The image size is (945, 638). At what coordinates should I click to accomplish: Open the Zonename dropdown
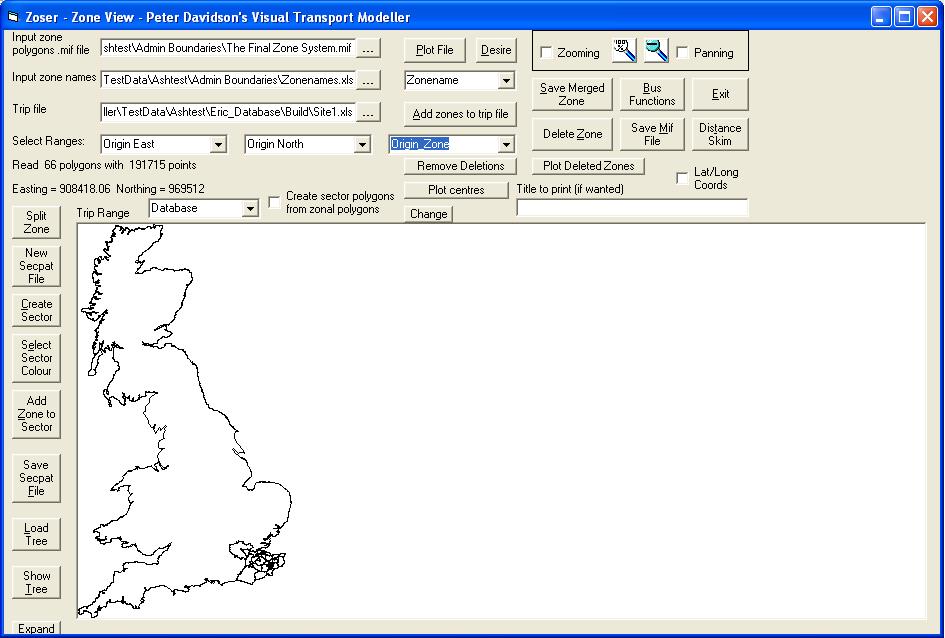506,80
